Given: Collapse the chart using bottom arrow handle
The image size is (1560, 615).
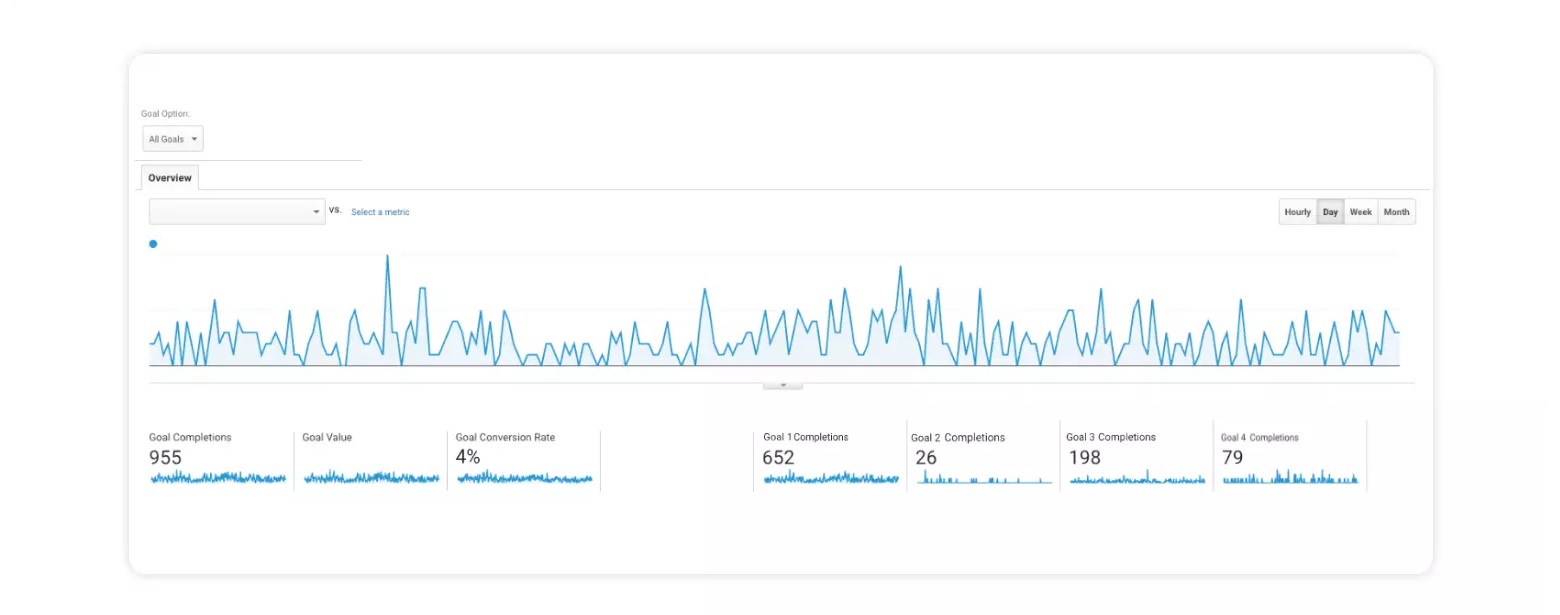Looking at the screenshot, I should tap(783, 385).
